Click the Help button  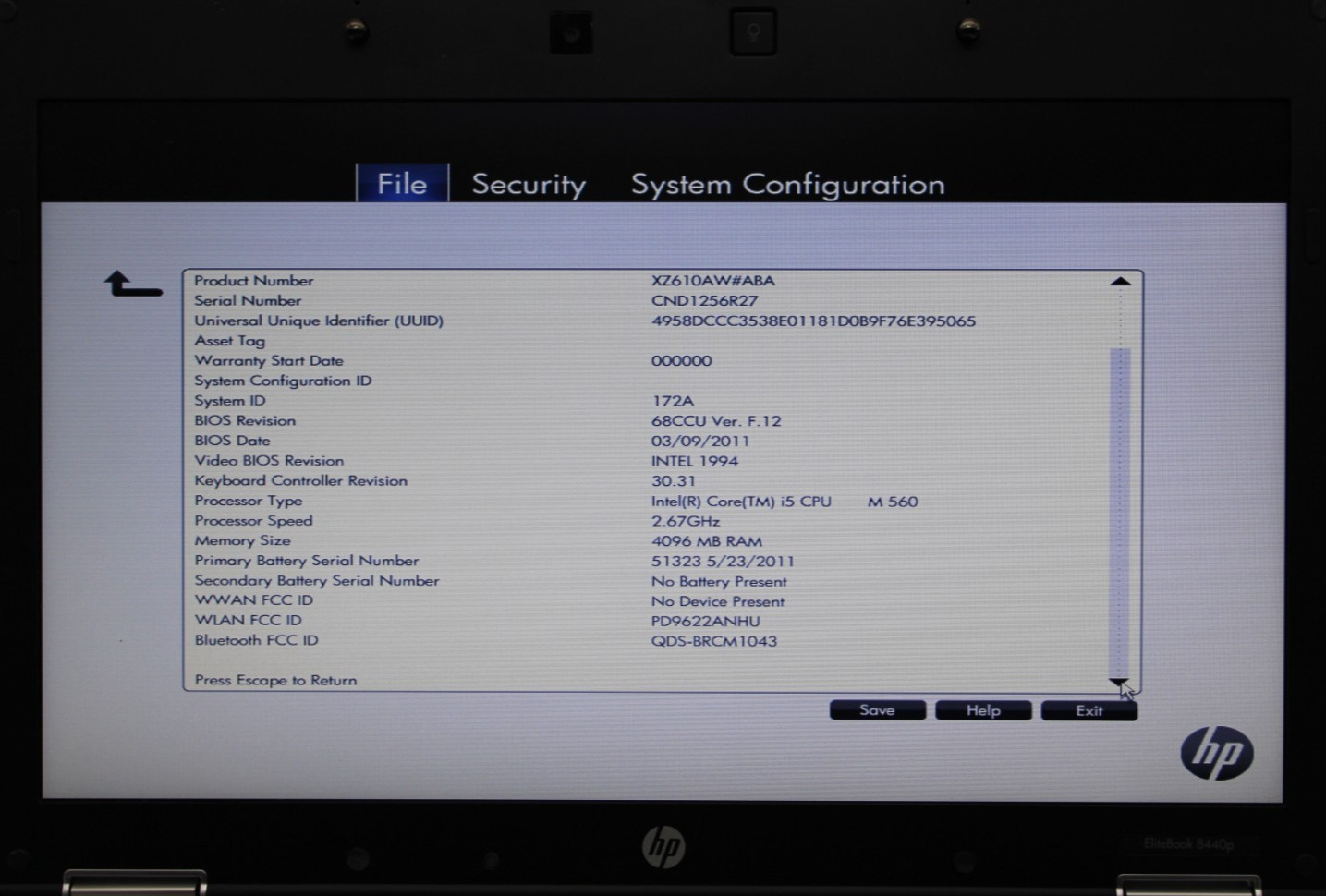pyautogui.click(x=983, y=710)
